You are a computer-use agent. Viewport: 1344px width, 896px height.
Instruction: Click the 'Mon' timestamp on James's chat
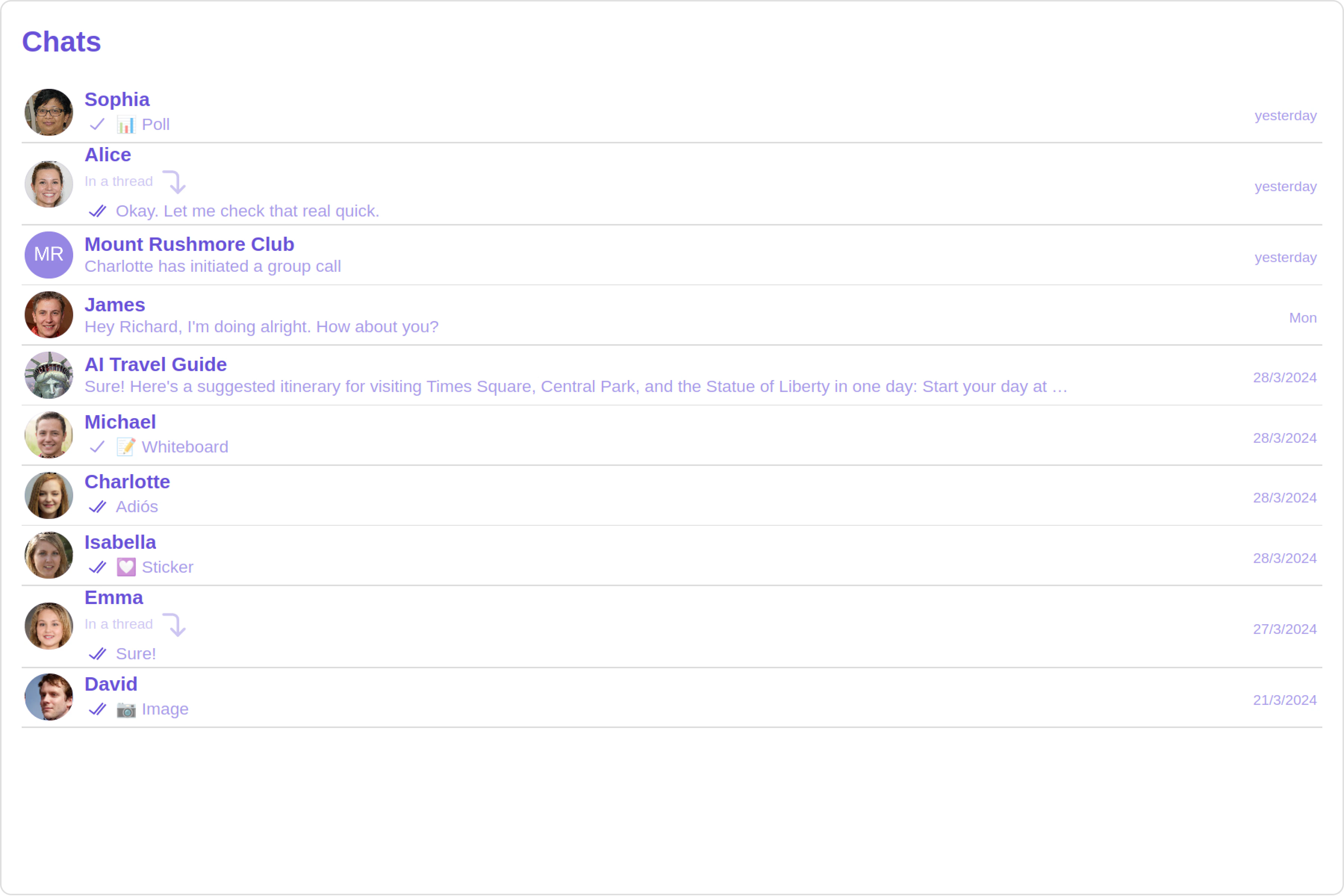[1302, 318]
